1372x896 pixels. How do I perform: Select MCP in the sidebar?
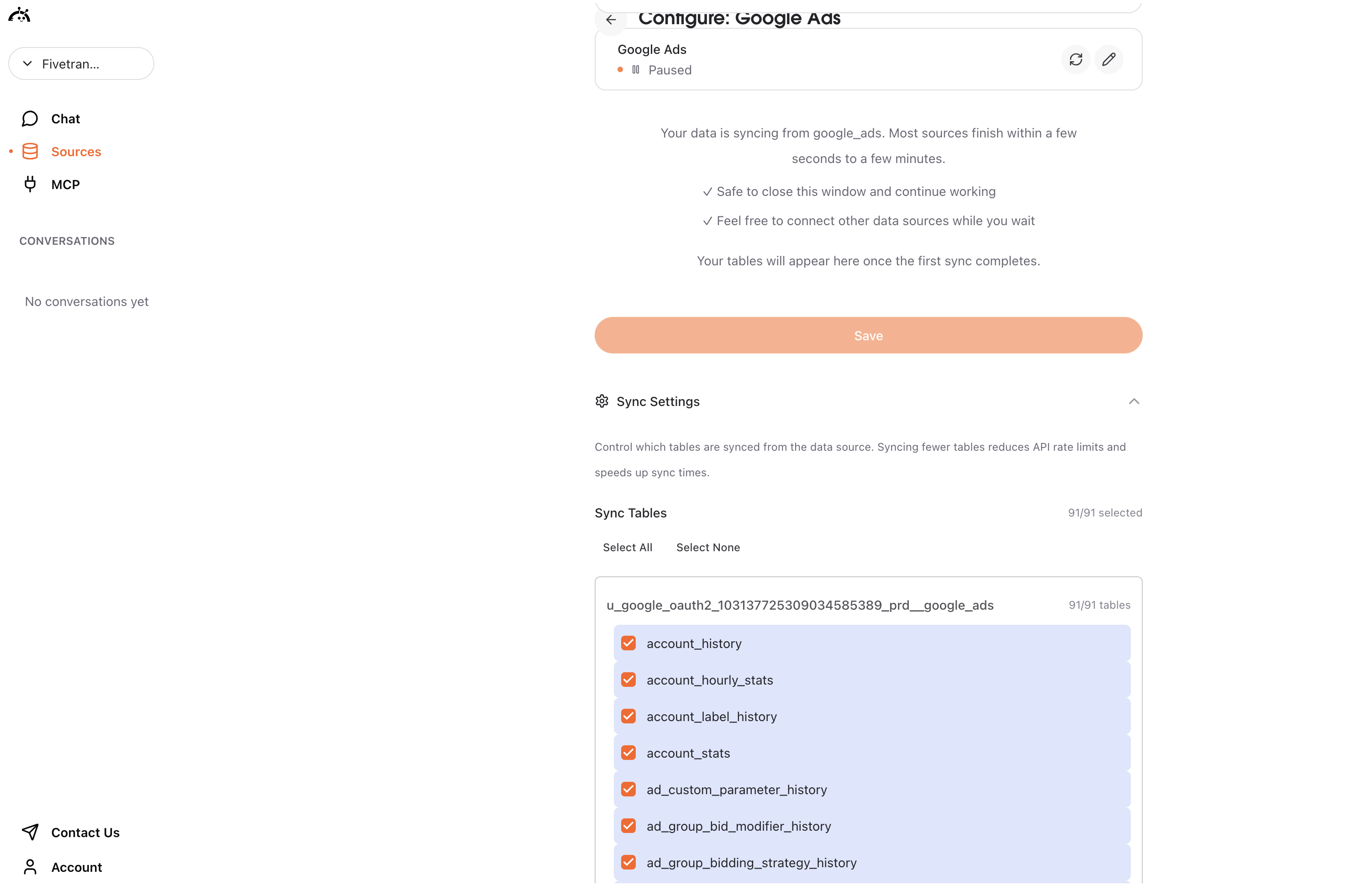click(x=64, y=184)
